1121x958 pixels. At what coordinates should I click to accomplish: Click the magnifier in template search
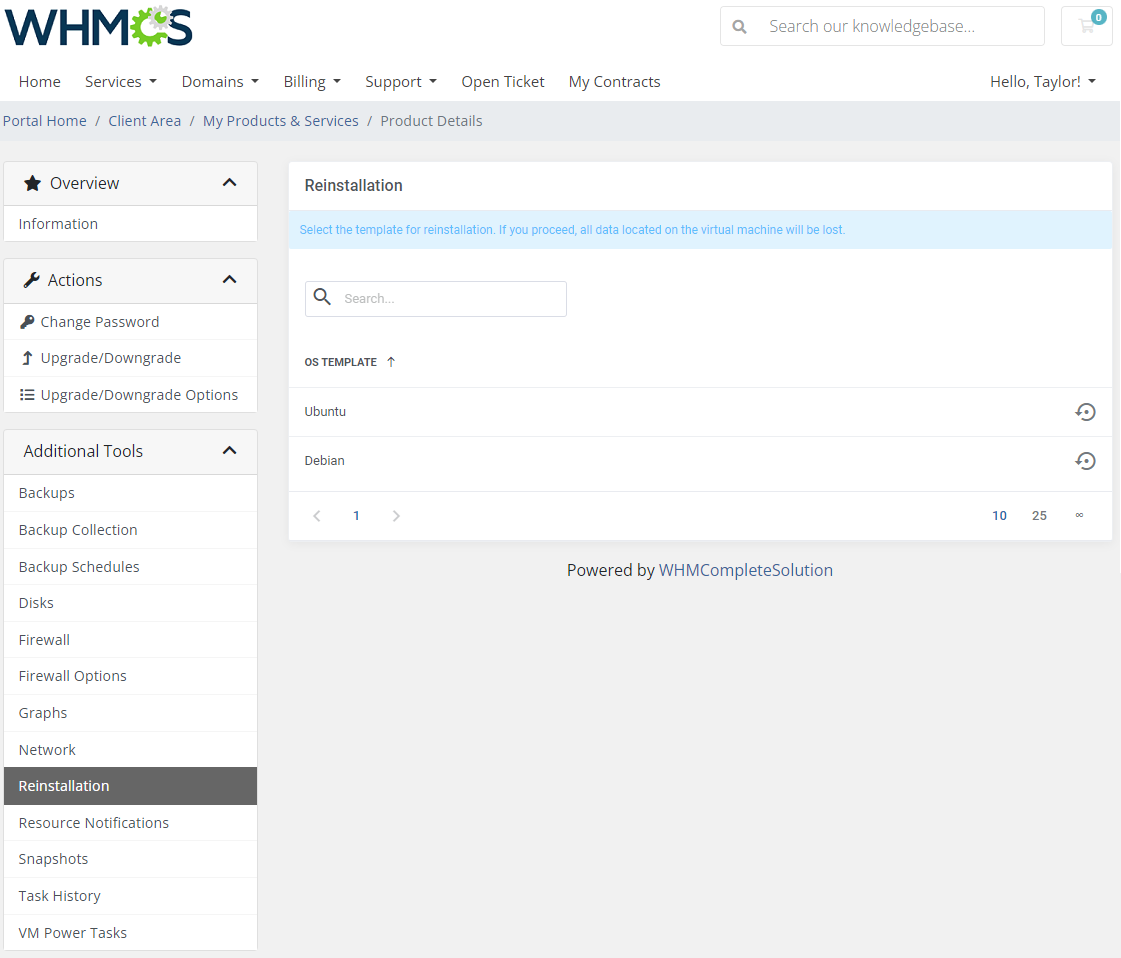point(322,297)
